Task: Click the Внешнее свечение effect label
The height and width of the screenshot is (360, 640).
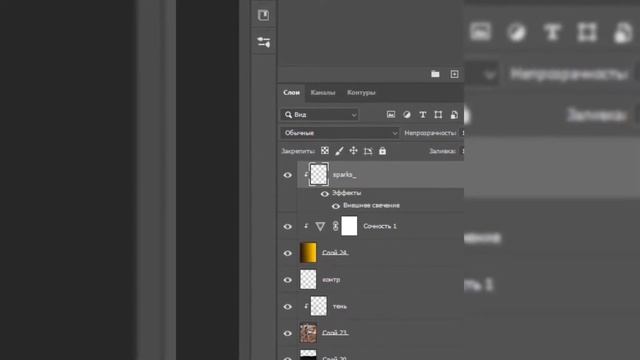Action: pyautogui.click(x=371, y=205)
